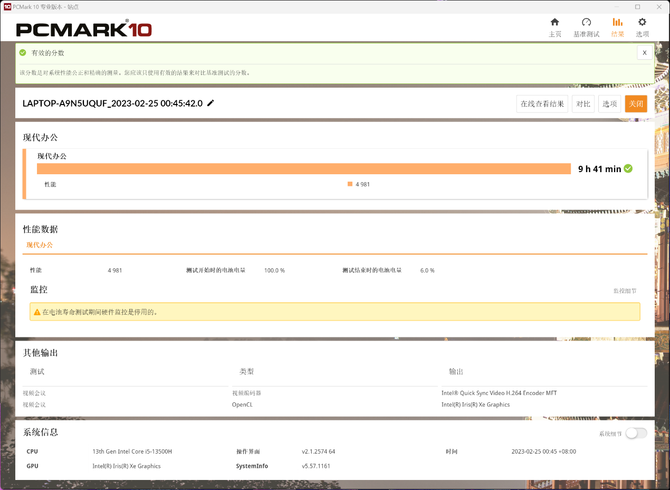Dismiss the valid score banner with X
Image resolution: width=670 pixels, height=490 pixels.
click(x=644, y=53)
